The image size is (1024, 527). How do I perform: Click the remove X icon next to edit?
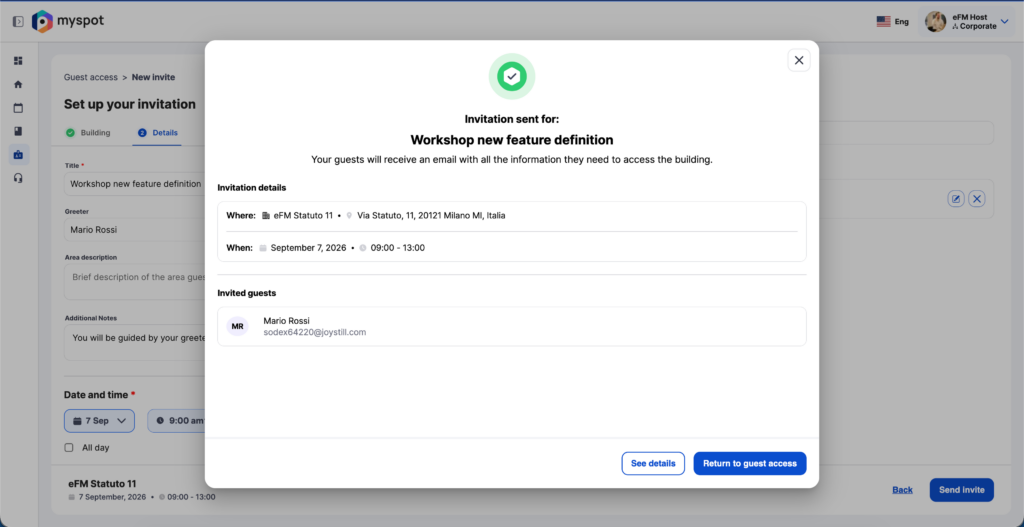pos(976,199)
